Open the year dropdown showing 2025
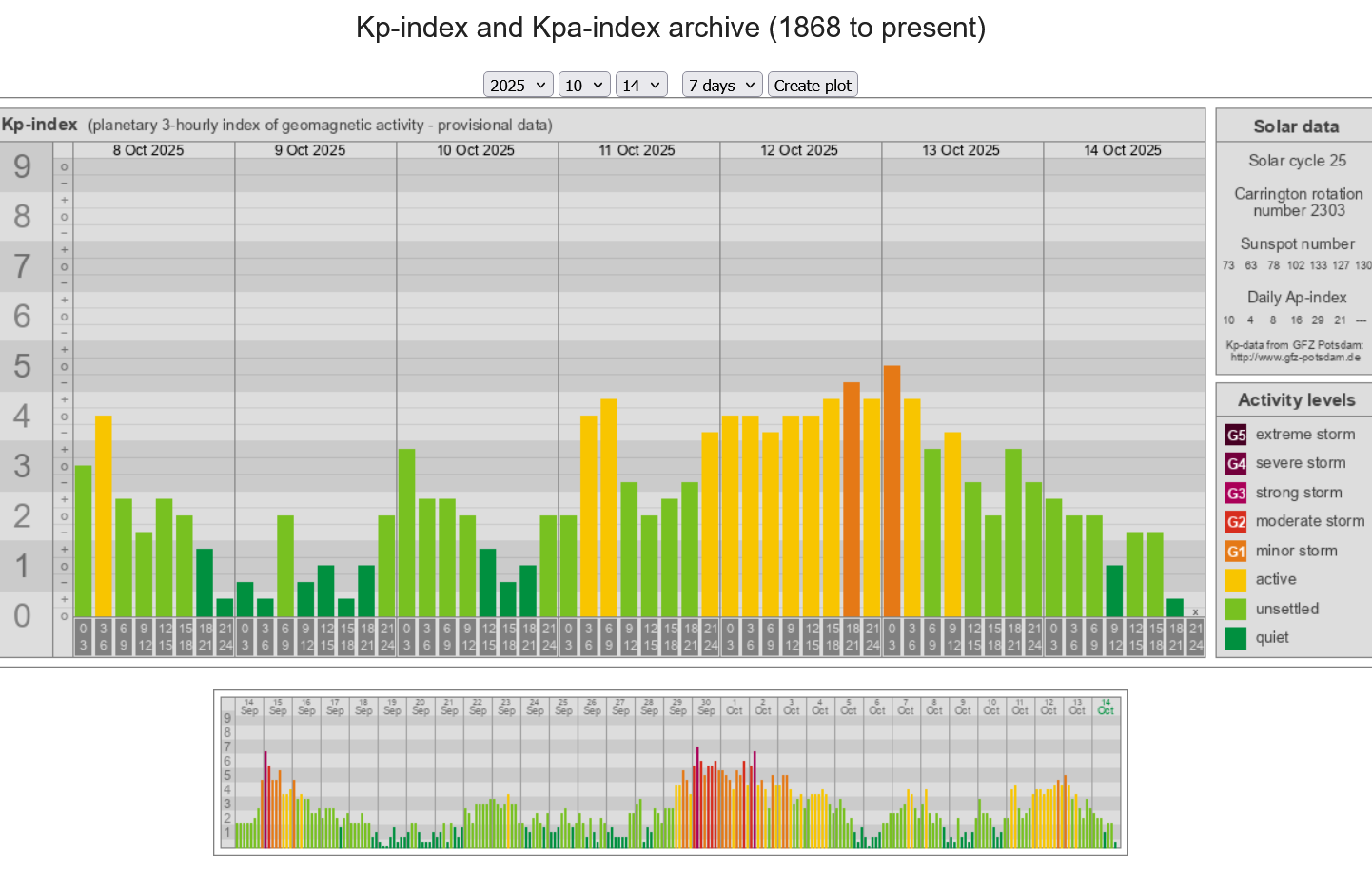 [518, 86]
